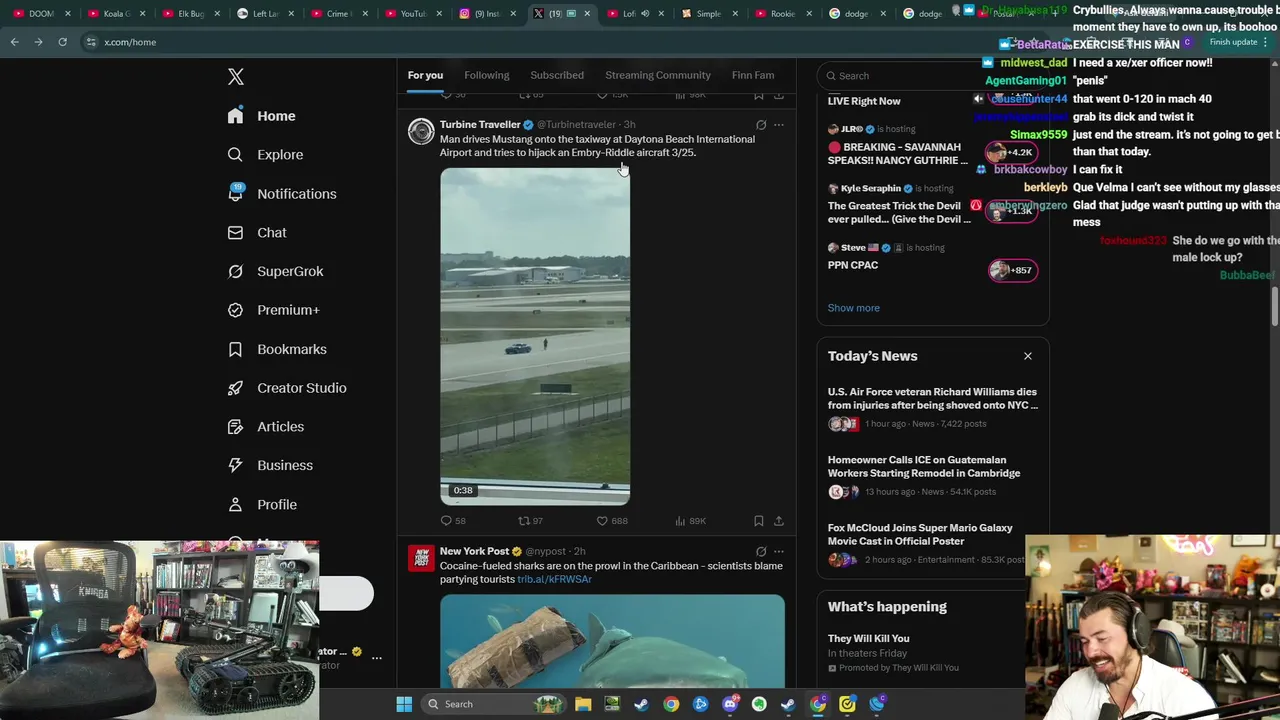The image size is (1280, 720).
Task: Bookmark the Turbine Traveller post
Action: click(759, 521)
